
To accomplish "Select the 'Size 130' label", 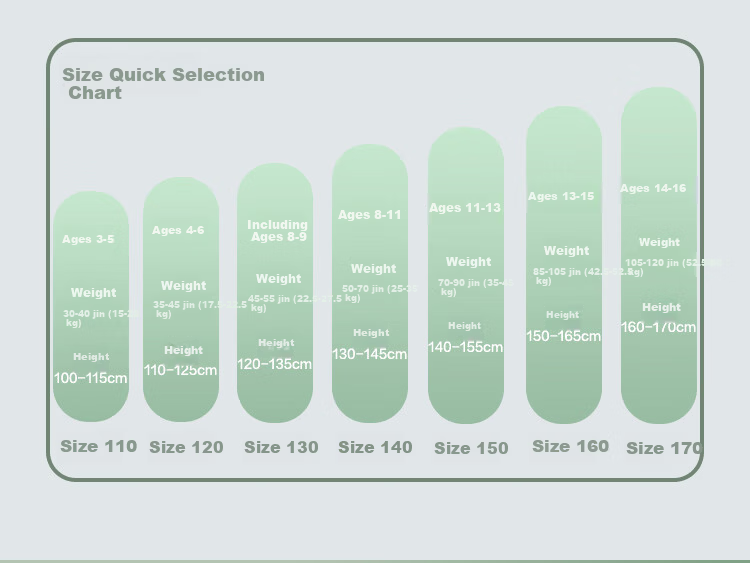I will pyautogui.click(x=281, y=447).
